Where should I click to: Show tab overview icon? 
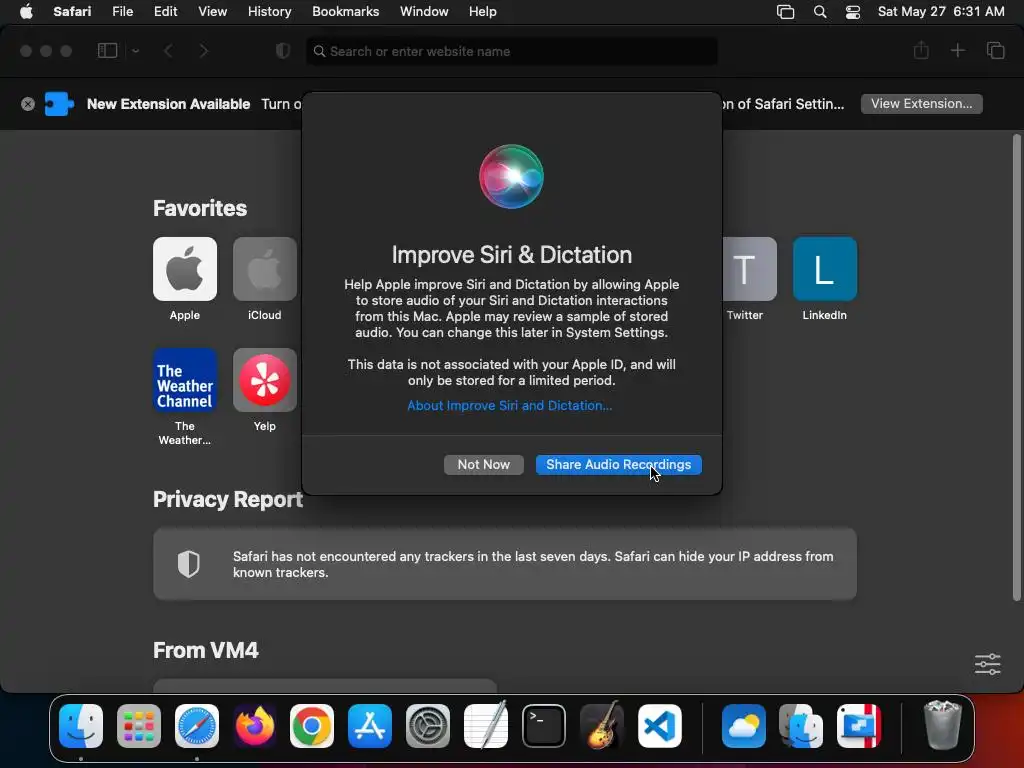coord(995,50)
